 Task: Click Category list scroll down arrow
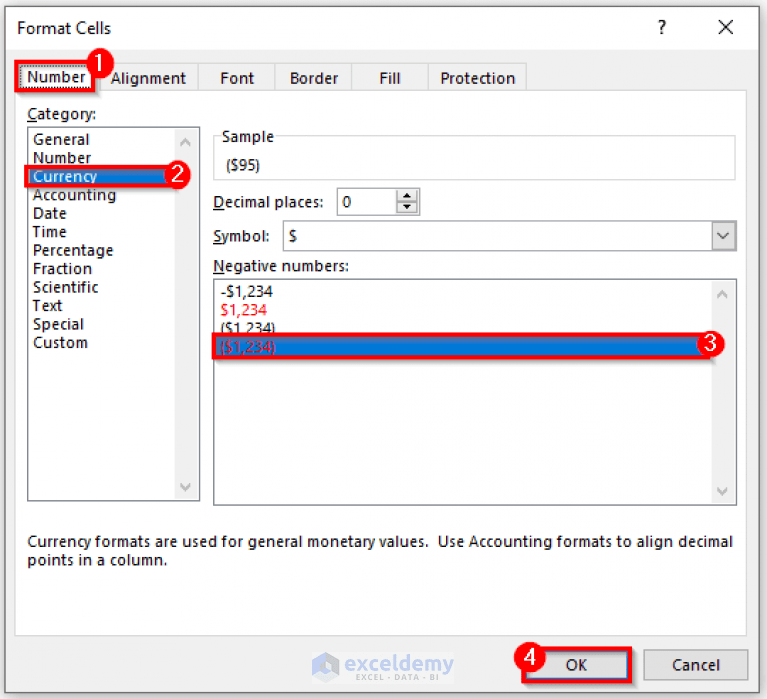click(x=185, y=487)
